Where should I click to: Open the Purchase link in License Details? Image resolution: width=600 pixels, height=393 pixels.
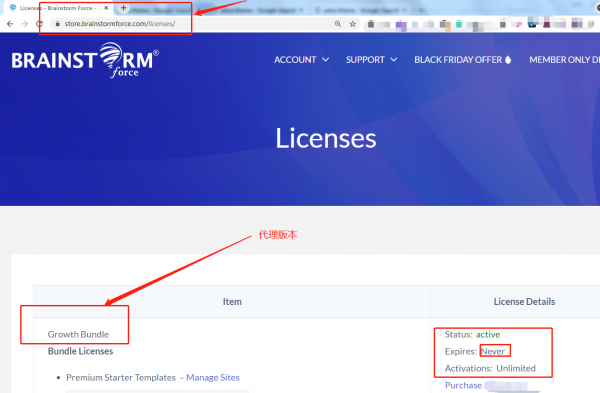click(x=463, y=385)
